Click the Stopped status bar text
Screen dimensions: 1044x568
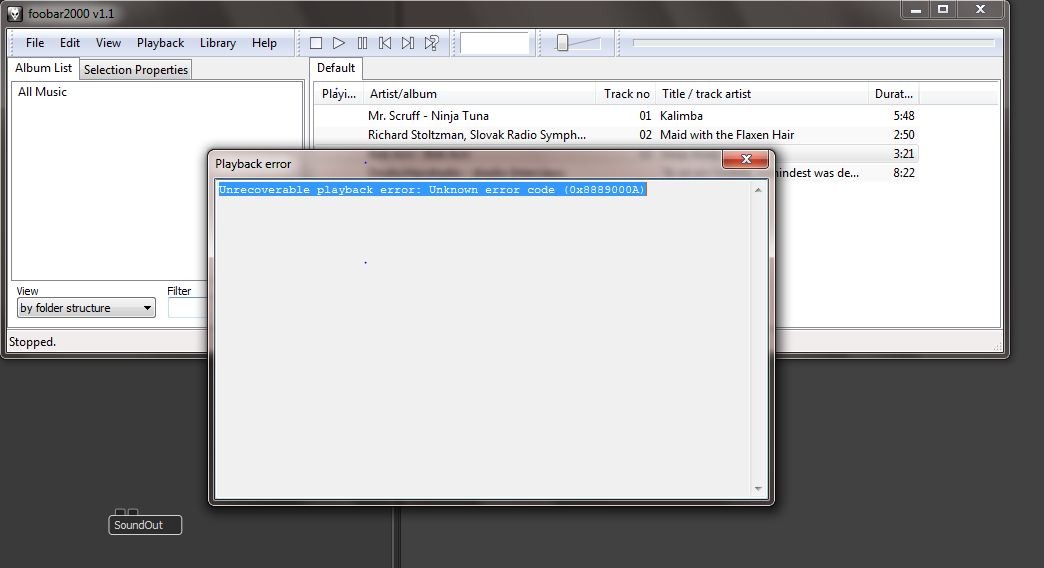click(x=32, y=342)
